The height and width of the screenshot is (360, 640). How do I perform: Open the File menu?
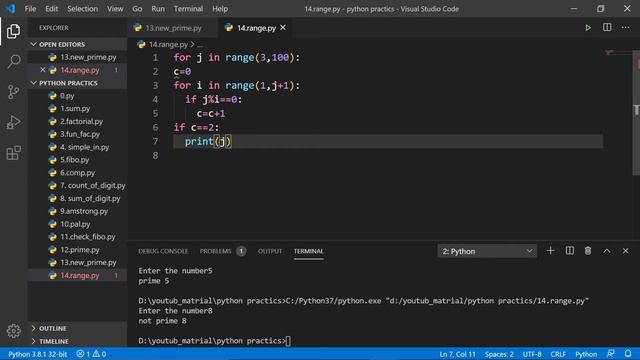tap(30, 9)
